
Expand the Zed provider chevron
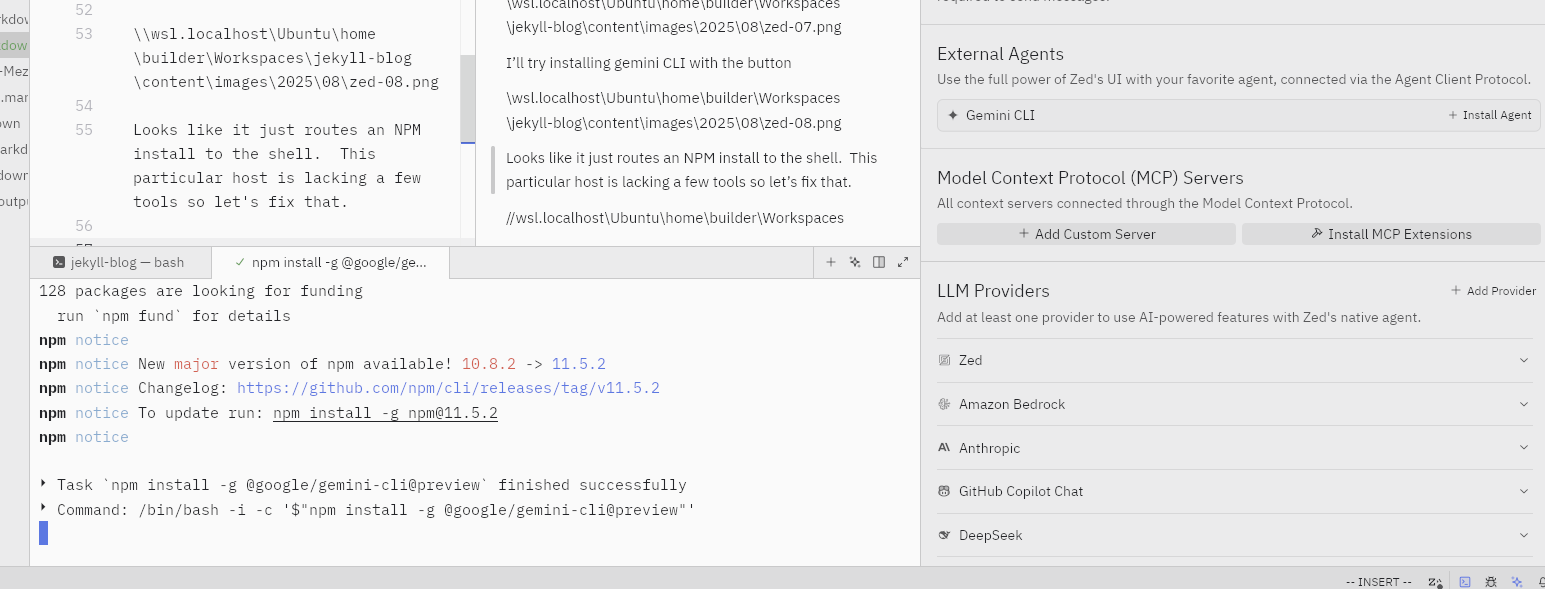(1524, 360)
